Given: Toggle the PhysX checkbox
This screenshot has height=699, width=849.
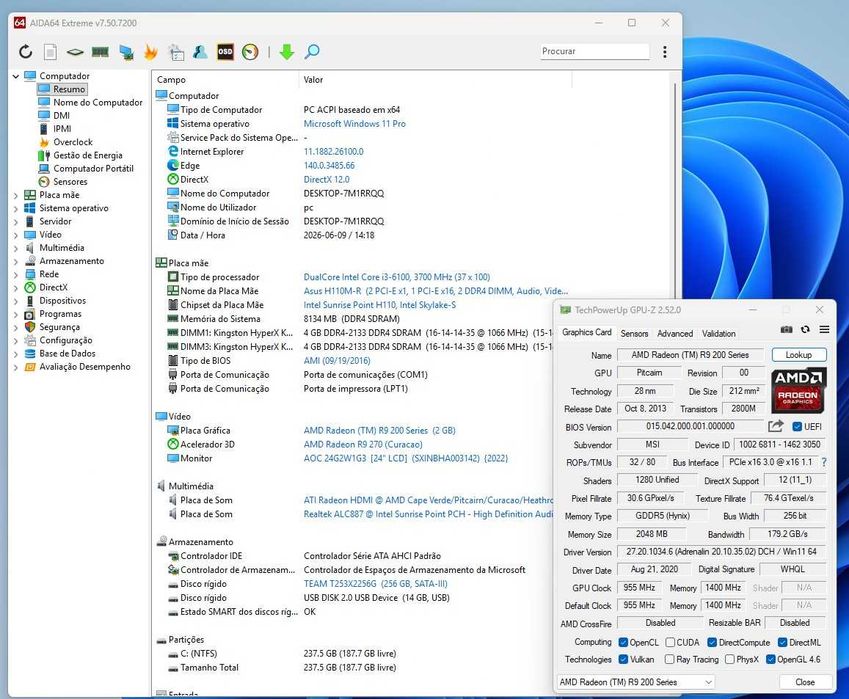Looking at the screenshot, I should pos(729,659).
